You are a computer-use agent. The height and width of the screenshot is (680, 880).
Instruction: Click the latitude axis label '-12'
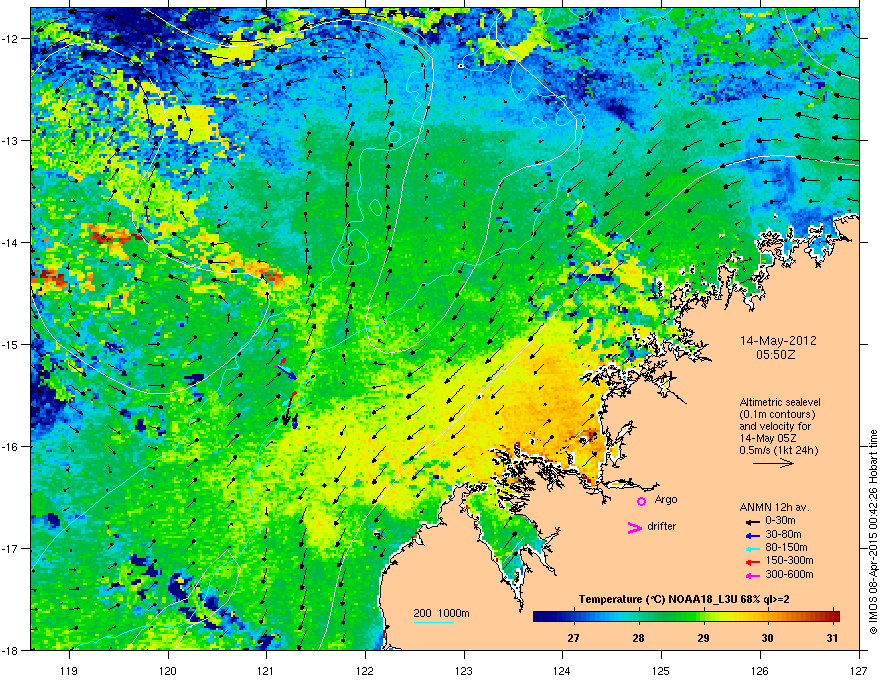click(x=11, y=39)
